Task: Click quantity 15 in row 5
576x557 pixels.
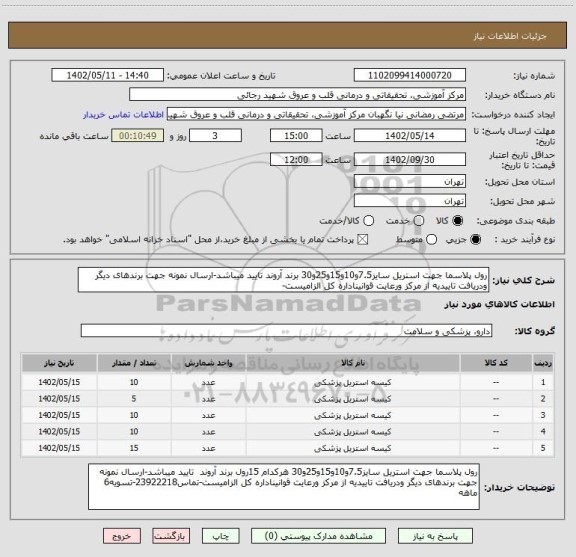Action: pos(134,448)
